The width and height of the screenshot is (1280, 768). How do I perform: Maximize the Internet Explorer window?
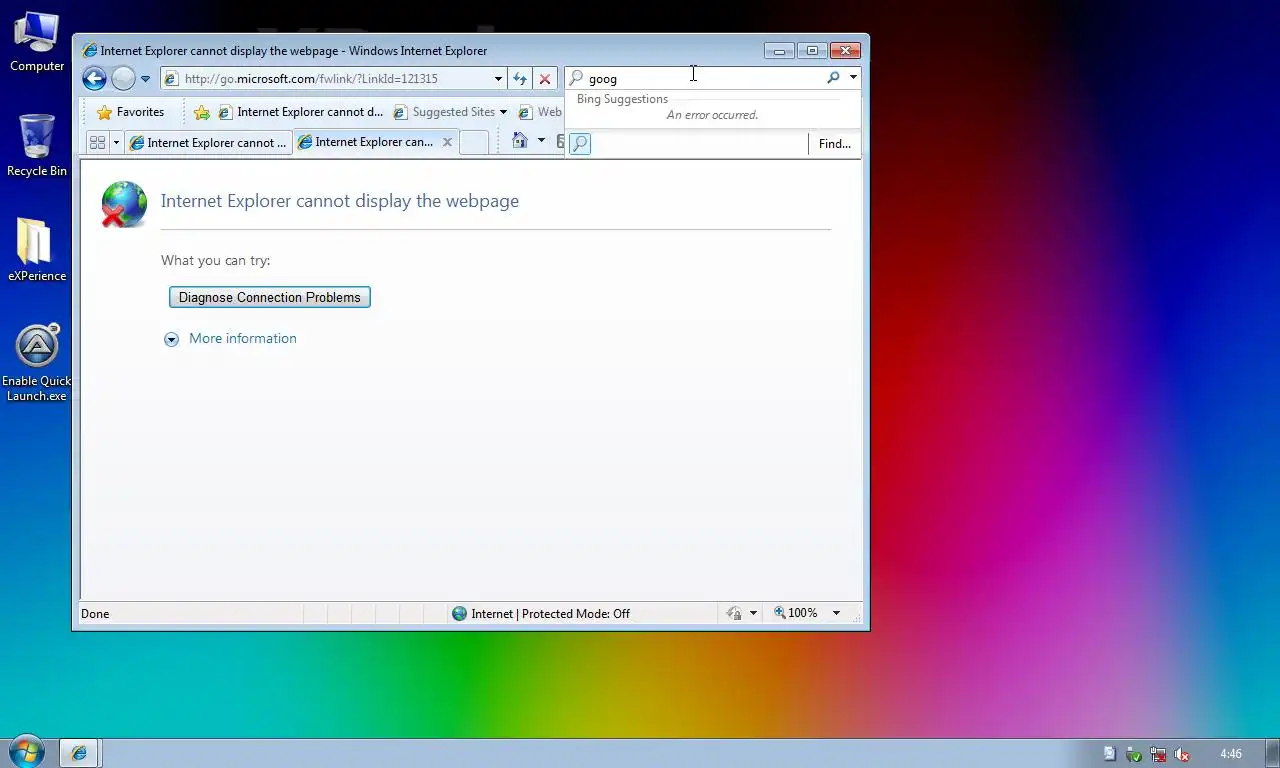812,50
